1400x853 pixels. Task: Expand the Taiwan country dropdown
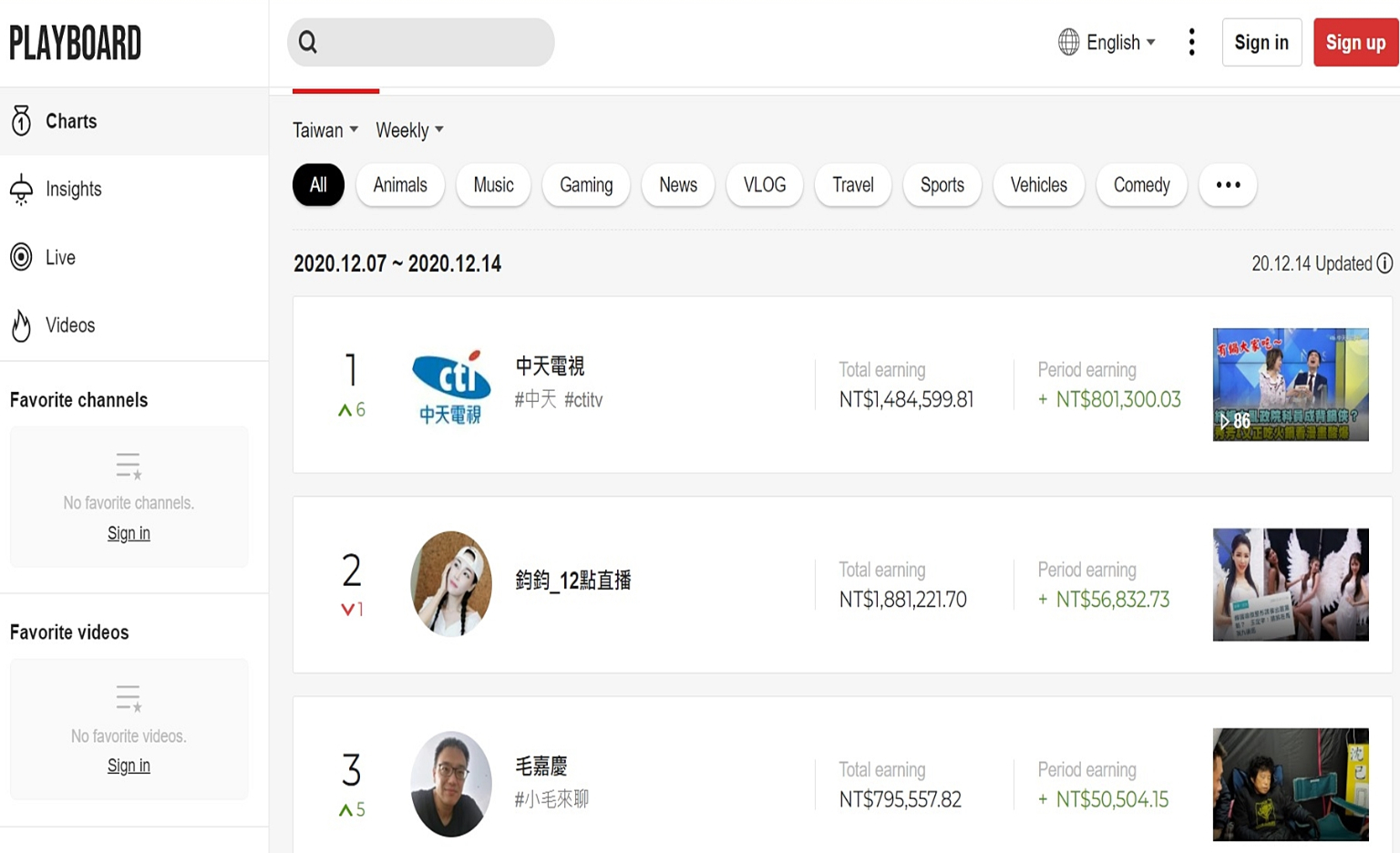tap(325, 130)
